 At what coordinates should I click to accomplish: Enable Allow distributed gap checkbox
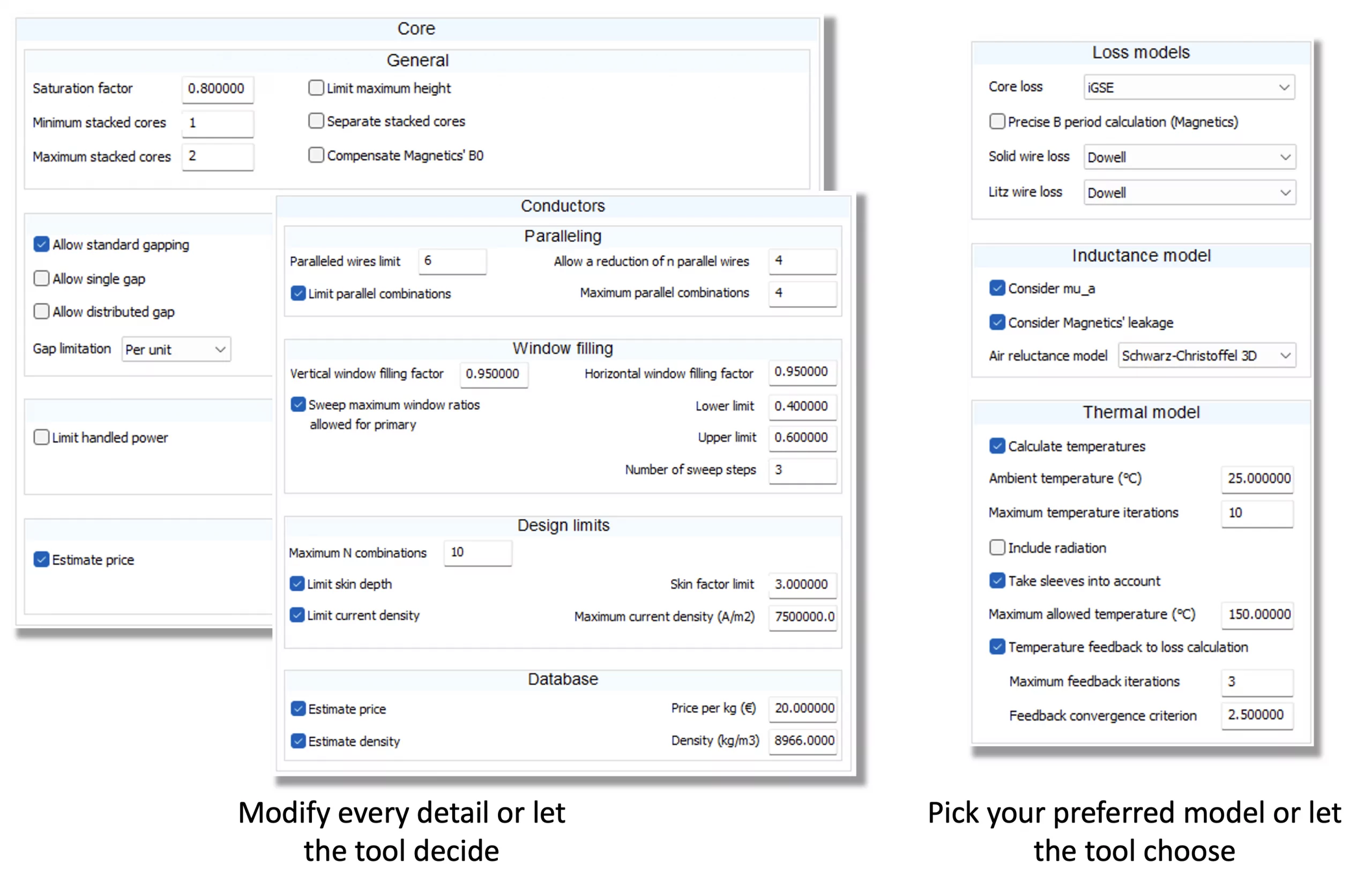click(41, 311)
